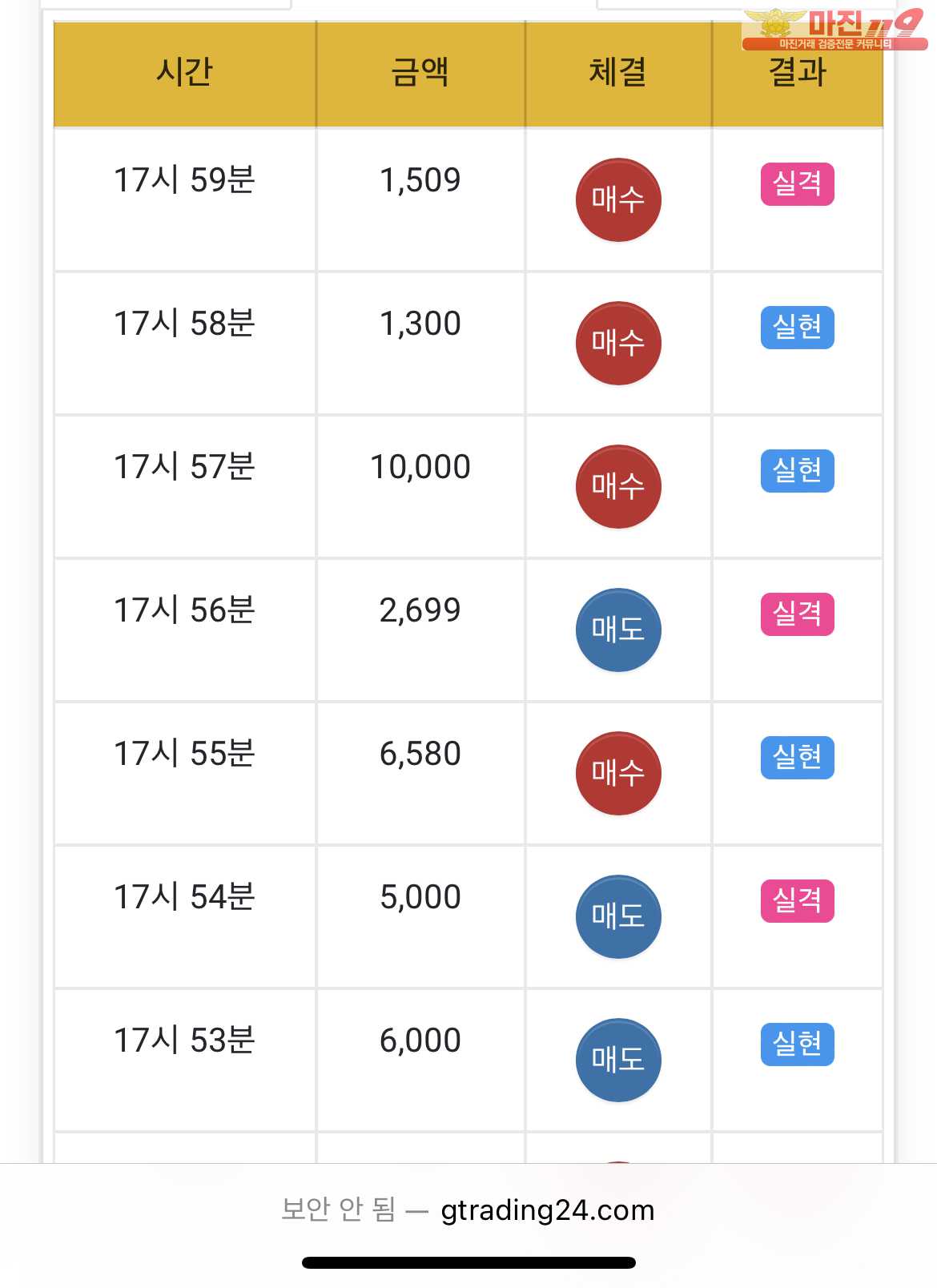Viewport: 937px width, 1288px height.
Task: Click the 매수 circle in 17시 55분 row
Action: coord(618,773)
